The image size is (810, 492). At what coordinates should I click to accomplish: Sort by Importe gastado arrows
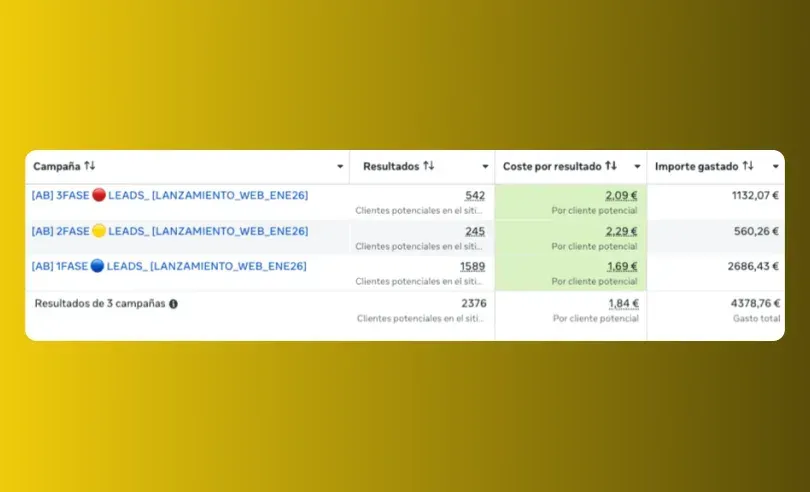[748, 166]
